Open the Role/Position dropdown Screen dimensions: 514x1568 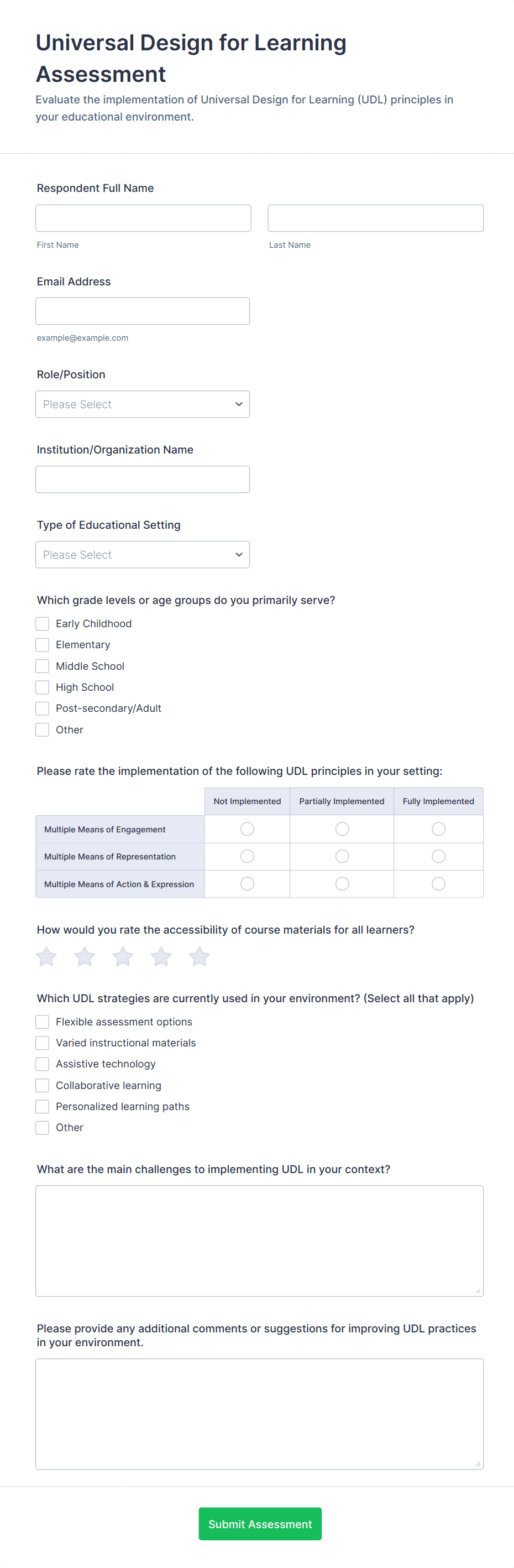[143, 404]
